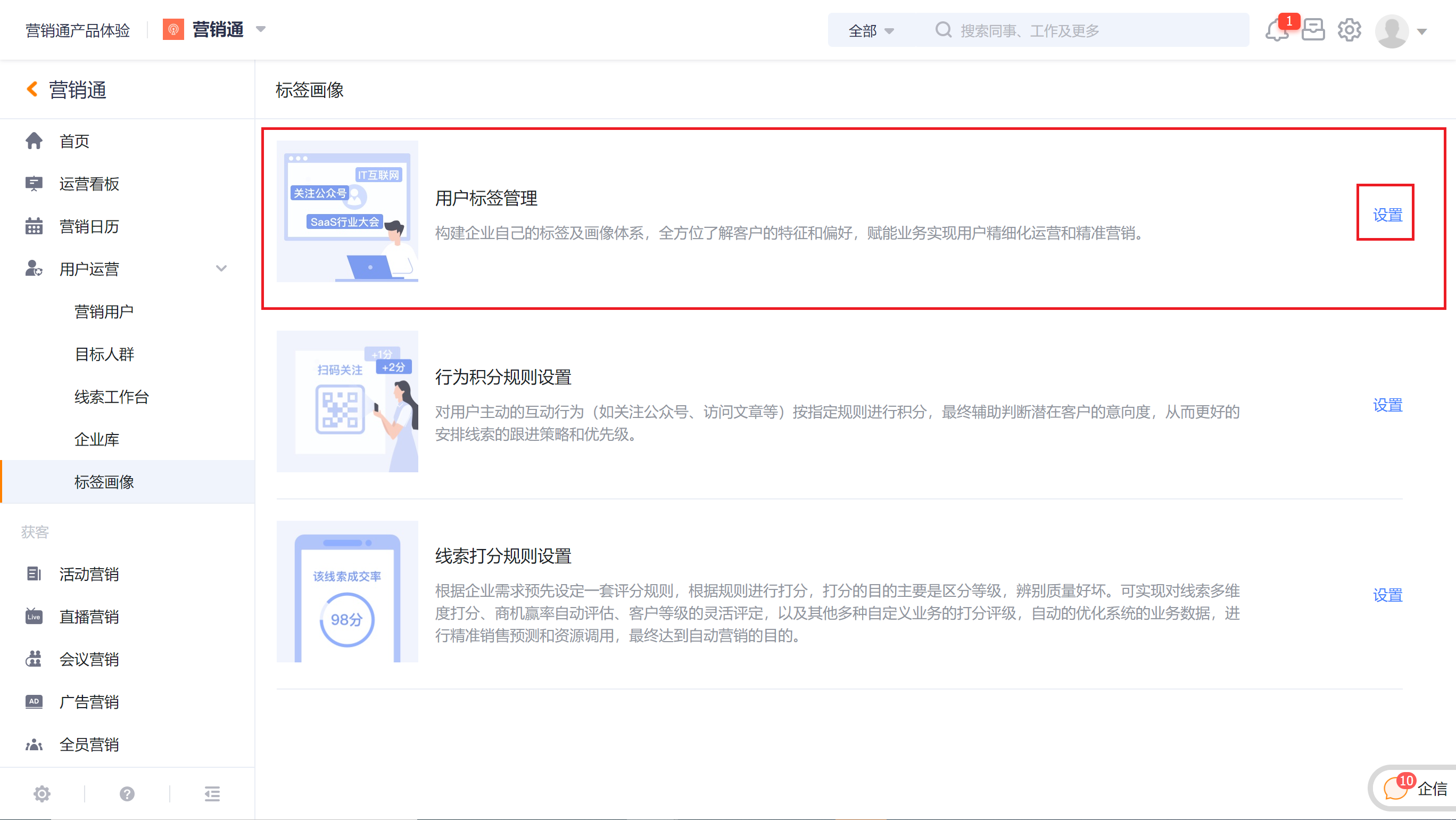Collapse sidebar using the bottom menu icon
This screenshot has height=820, width=1456.
tap(212, 794)
